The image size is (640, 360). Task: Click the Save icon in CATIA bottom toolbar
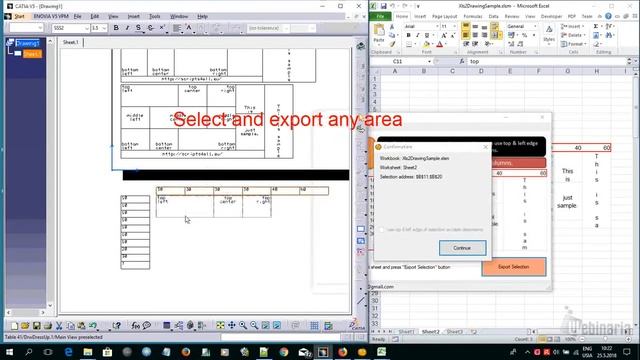click(37, 325)
